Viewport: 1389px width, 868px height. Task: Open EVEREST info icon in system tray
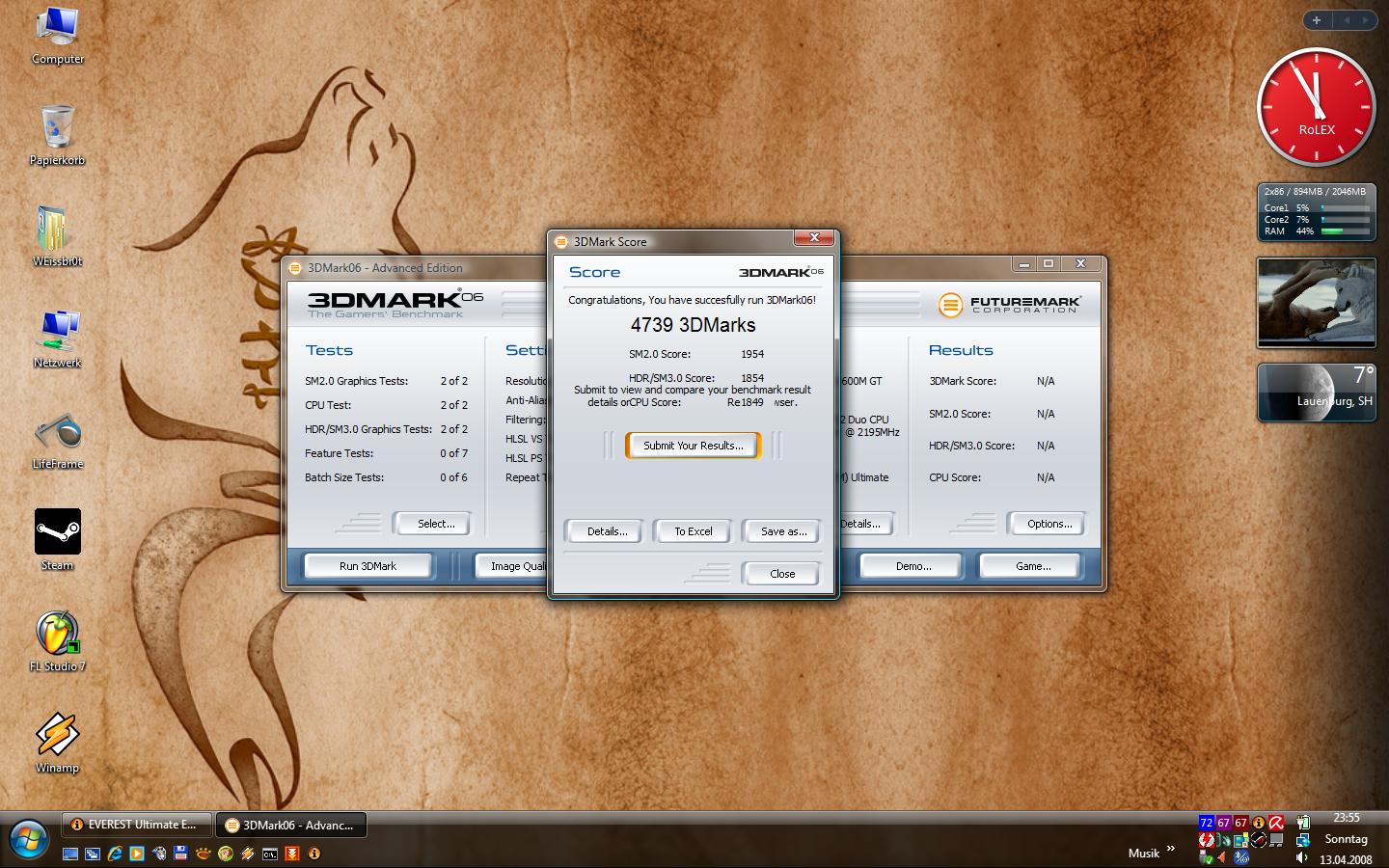1259,823
